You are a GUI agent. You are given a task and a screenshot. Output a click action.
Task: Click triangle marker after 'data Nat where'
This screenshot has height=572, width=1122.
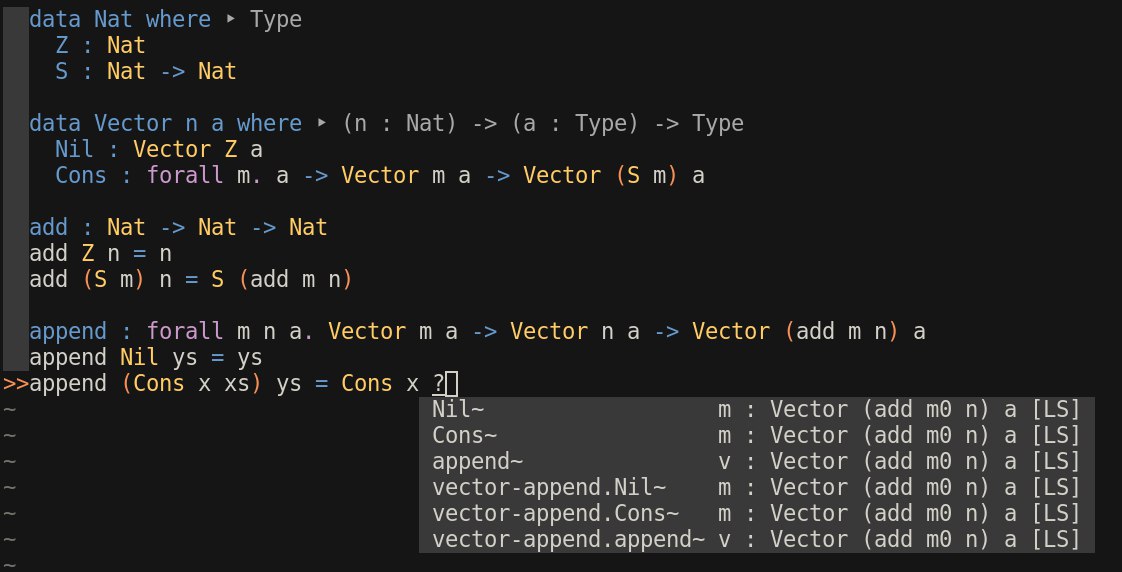click(x=230, y=19)
